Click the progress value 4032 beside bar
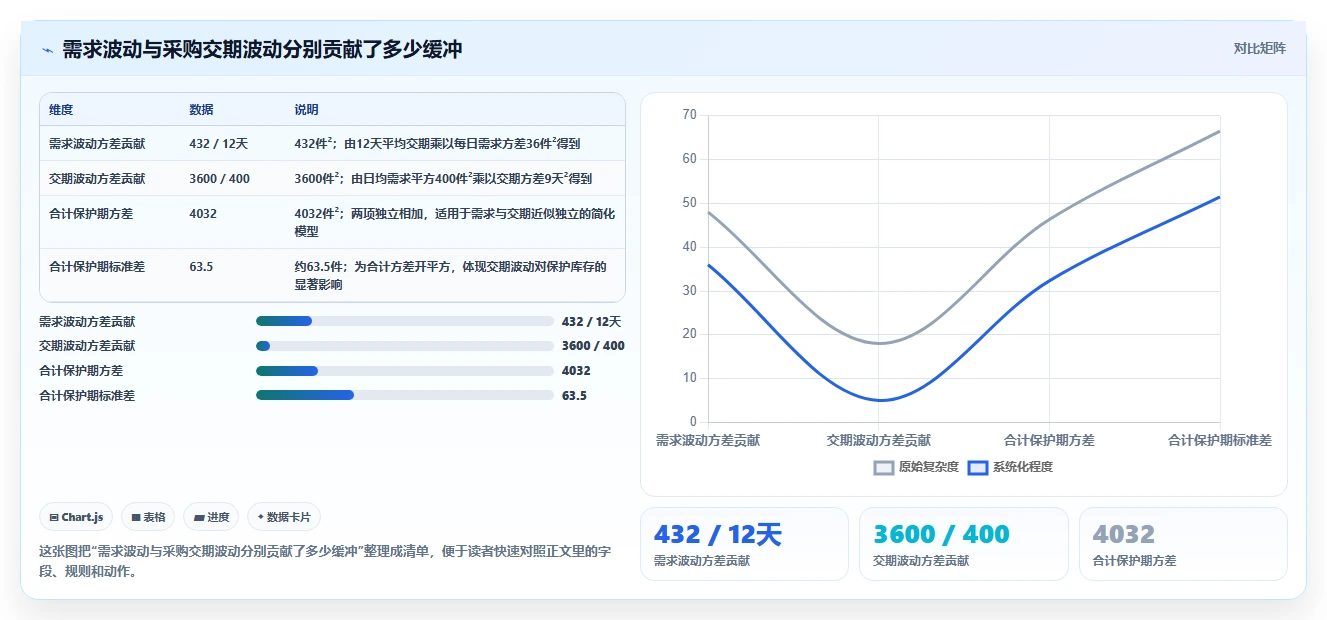Screen dimensions: 1327x620 coord(576,371)
